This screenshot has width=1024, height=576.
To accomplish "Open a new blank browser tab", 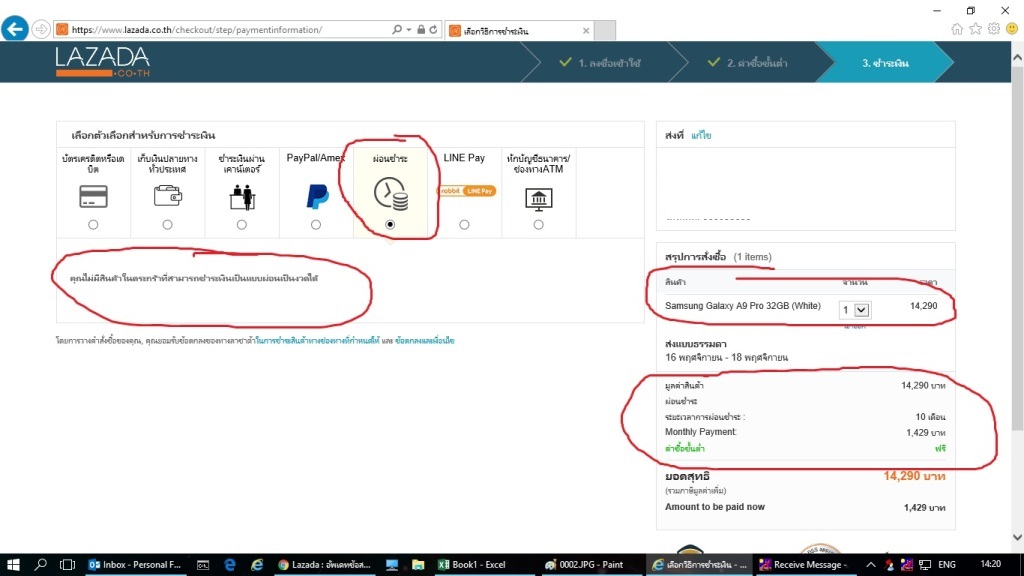I will coord(605,30).
